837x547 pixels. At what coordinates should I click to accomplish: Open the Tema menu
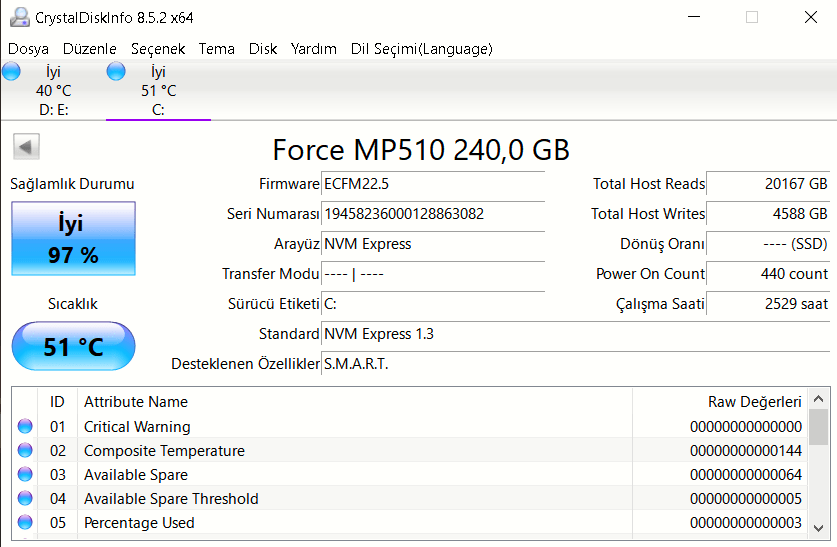(217, 48)
